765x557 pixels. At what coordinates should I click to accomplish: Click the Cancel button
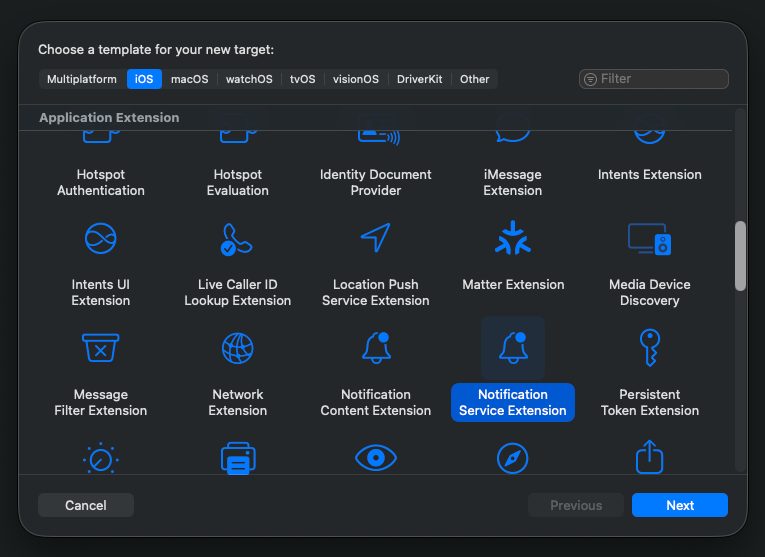coord(86,505)
